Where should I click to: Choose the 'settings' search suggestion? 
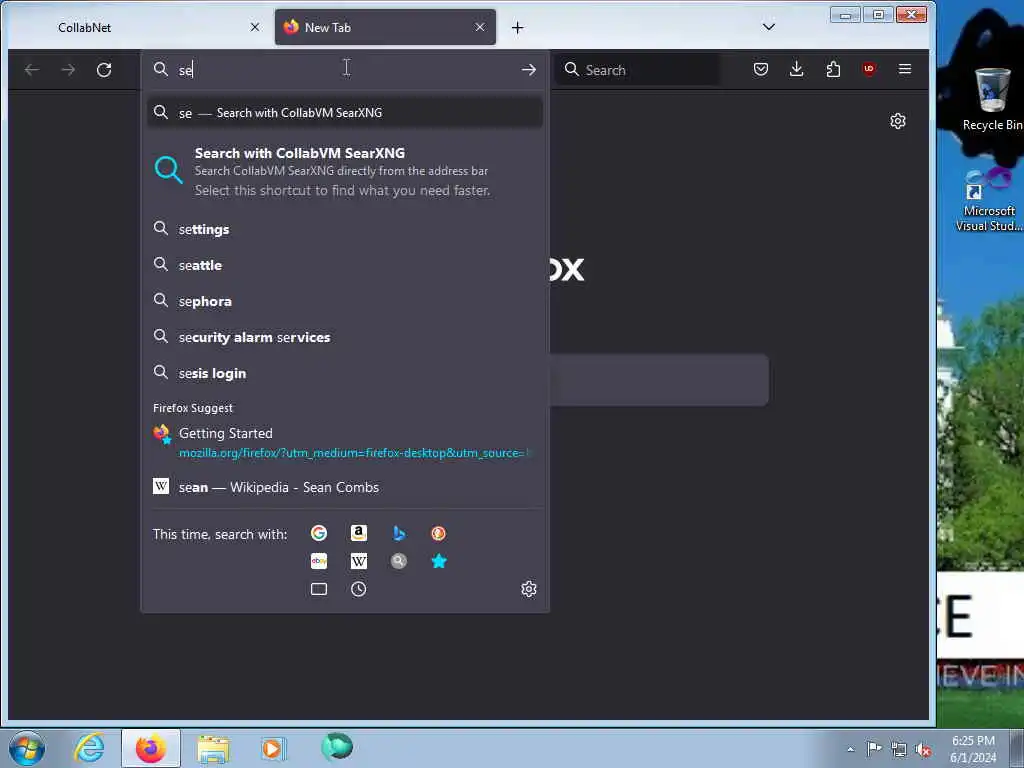click(x=345, y=229)
